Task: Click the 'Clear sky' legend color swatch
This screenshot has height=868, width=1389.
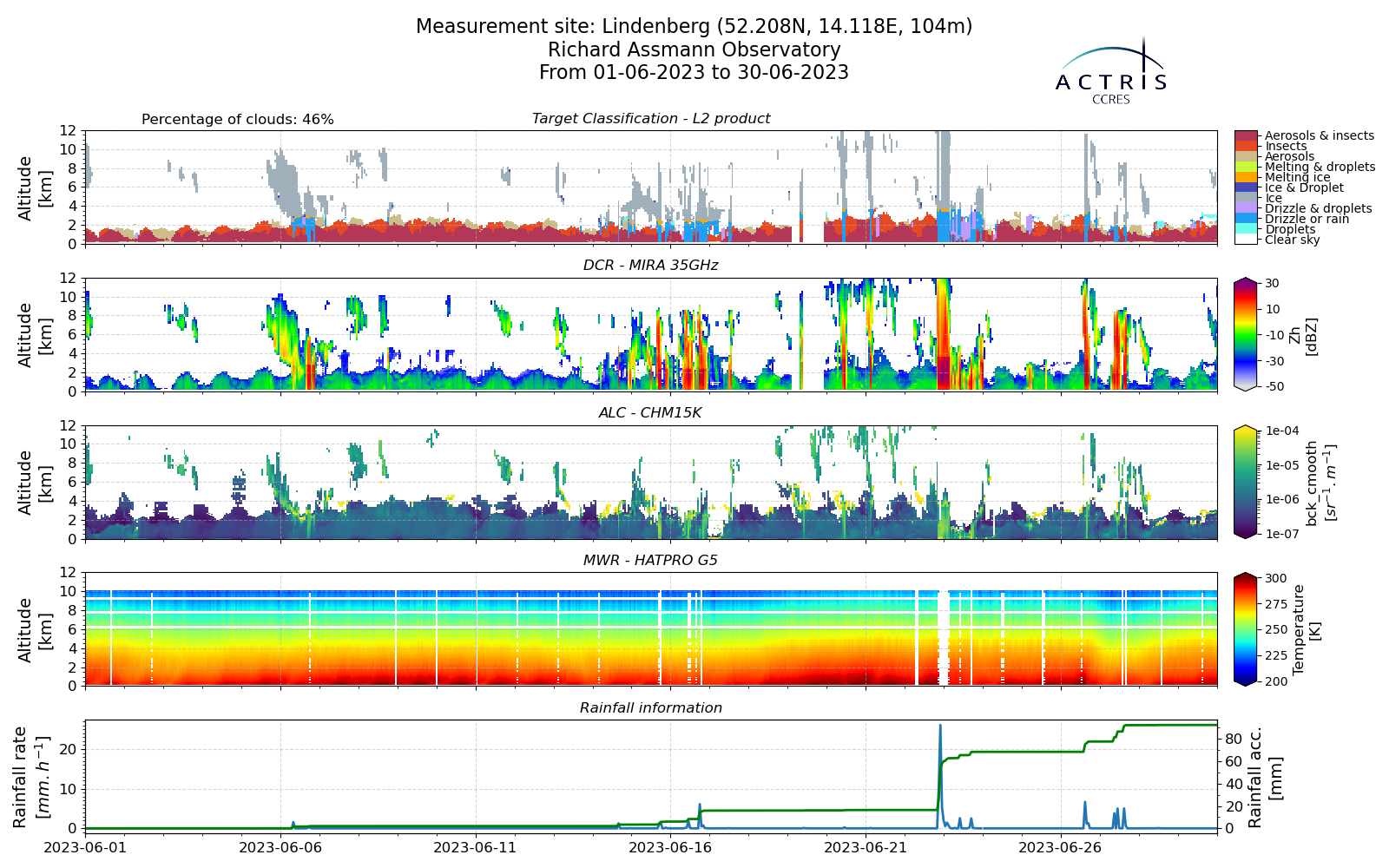Action: (x=1246, y=240)
